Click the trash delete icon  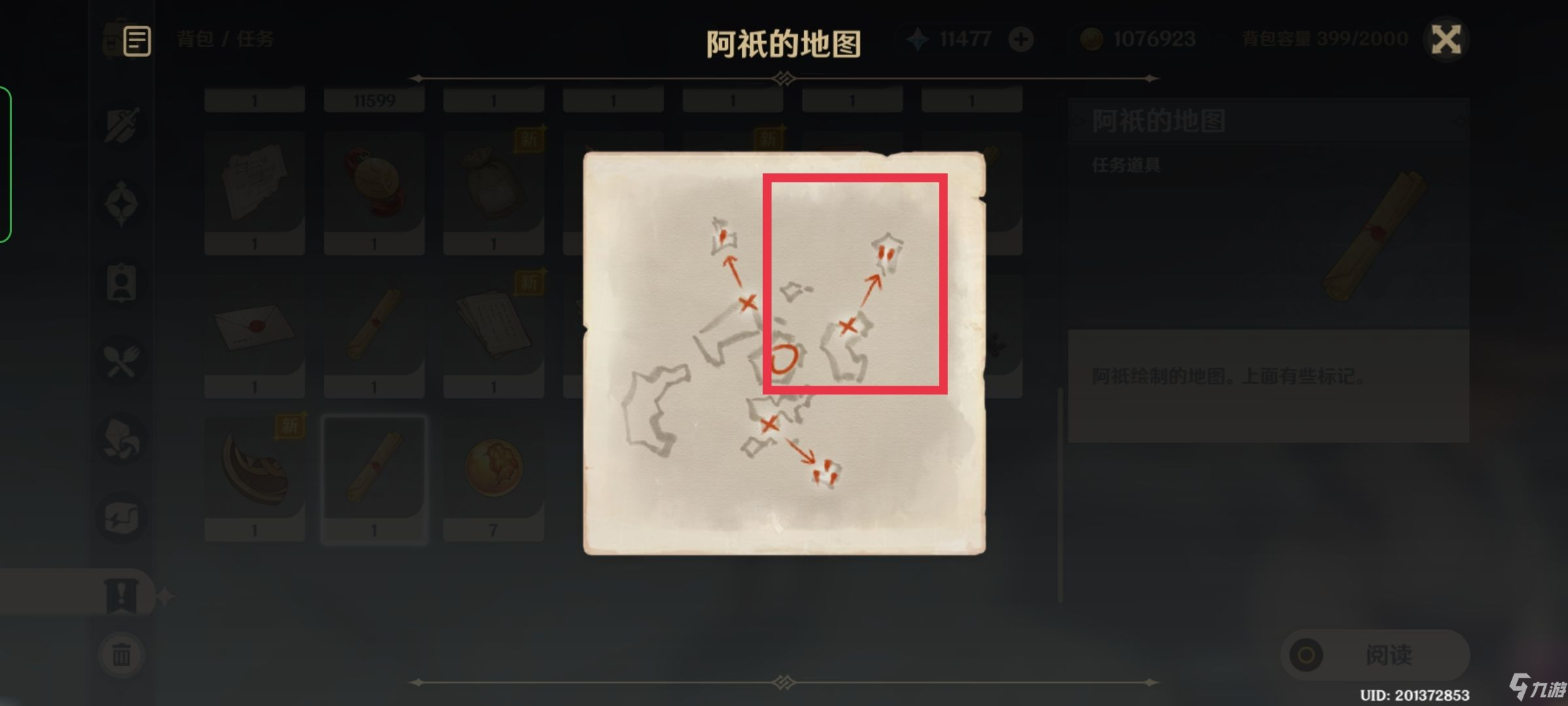122,654
